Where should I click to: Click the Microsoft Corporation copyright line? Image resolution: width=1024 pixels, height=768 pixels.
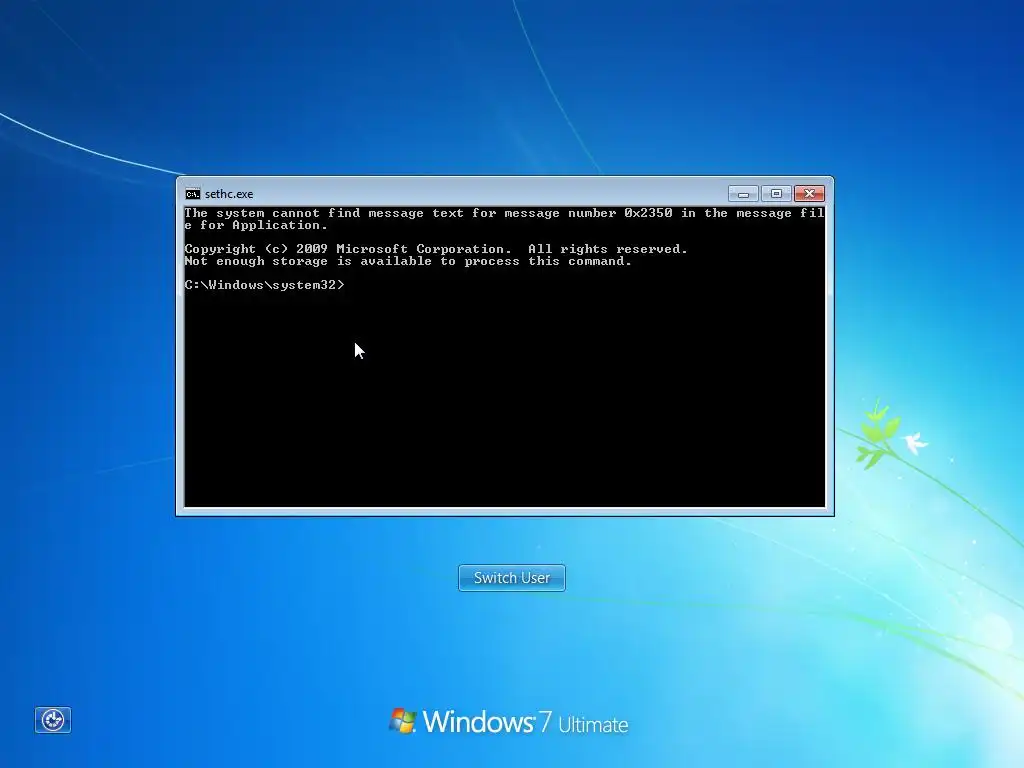click(x=436, y=249)
